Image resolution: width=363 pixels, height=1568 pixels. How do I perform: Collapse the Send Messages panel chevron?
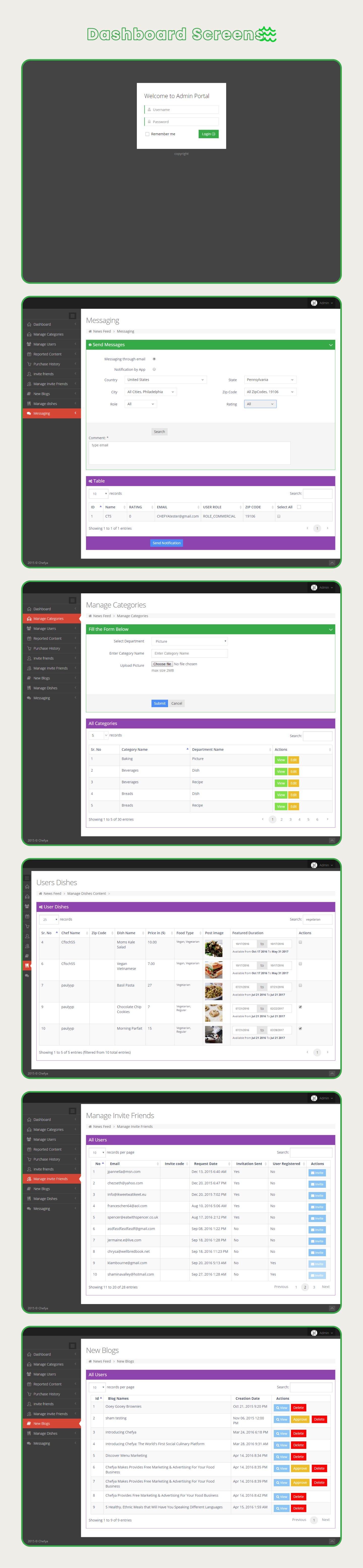click(x=331, y=345)
